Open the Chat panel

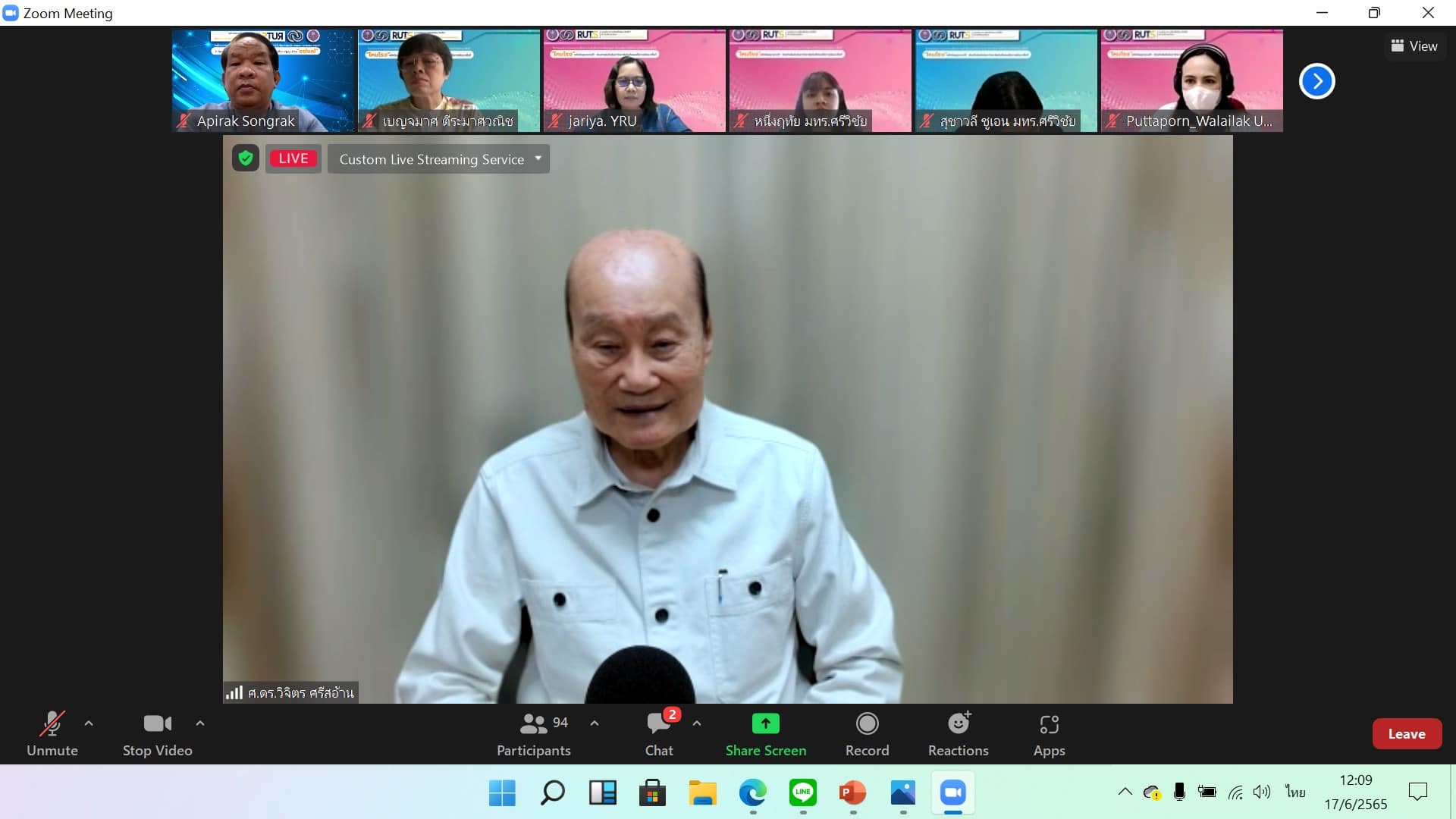659,733
